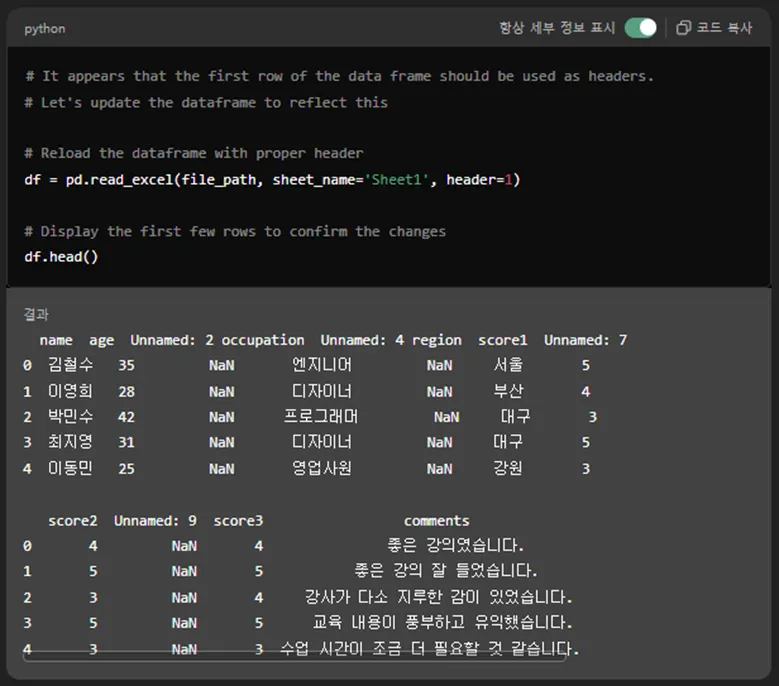Viewport: 779px width, 686px height.
Task: Click the region cell 부산
Action: coord(508,391)
